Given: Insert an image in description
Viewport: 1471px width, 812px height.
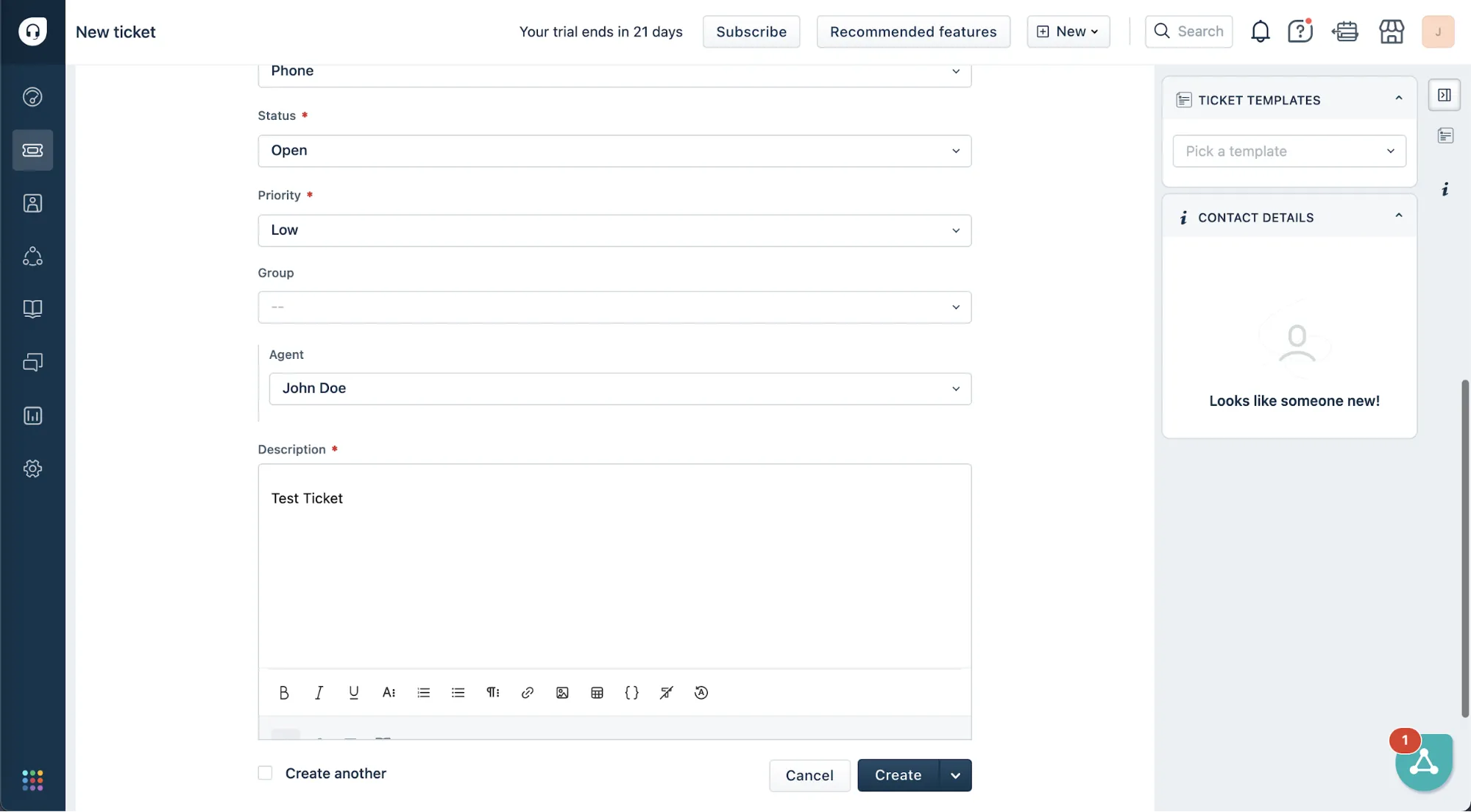Looking at the screenshot, I should 562,693.
